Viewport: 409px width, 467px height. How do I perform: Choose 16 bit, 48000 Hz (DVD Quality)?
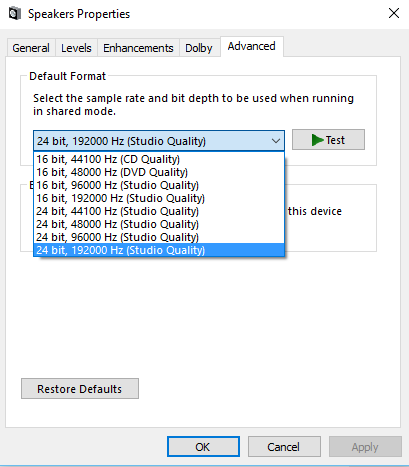(x=159, y=172)
